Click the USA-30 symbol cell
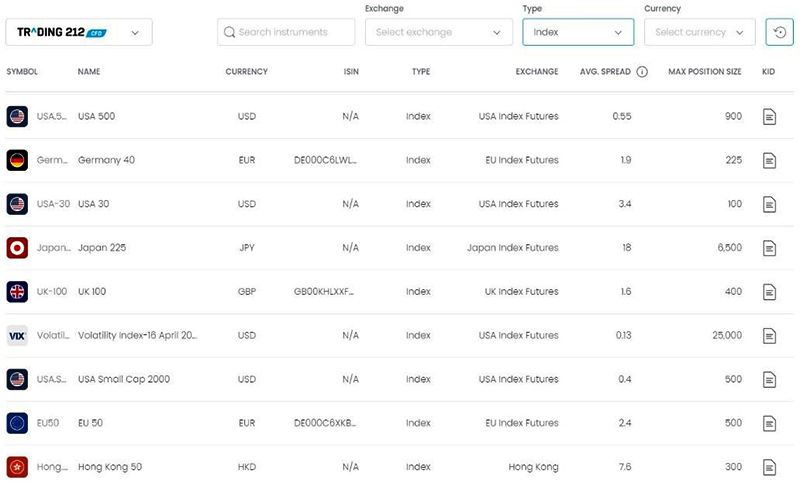Screen dimensions: 800x484 click(53, 204)
